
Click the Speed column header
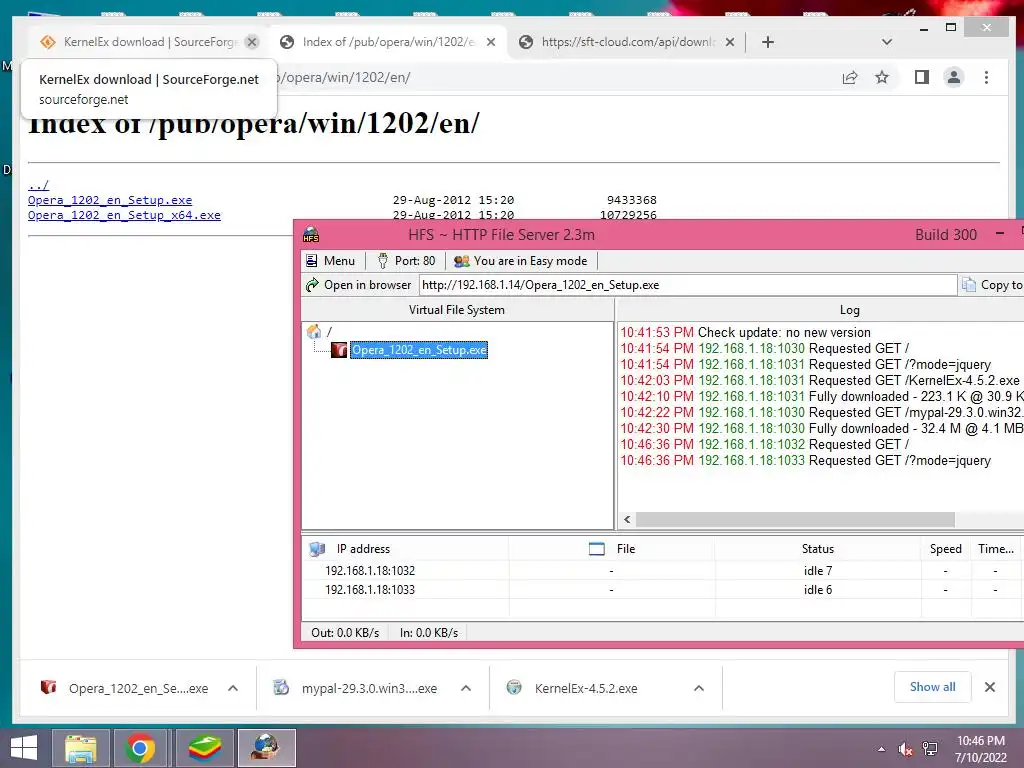tap(946, 549)
